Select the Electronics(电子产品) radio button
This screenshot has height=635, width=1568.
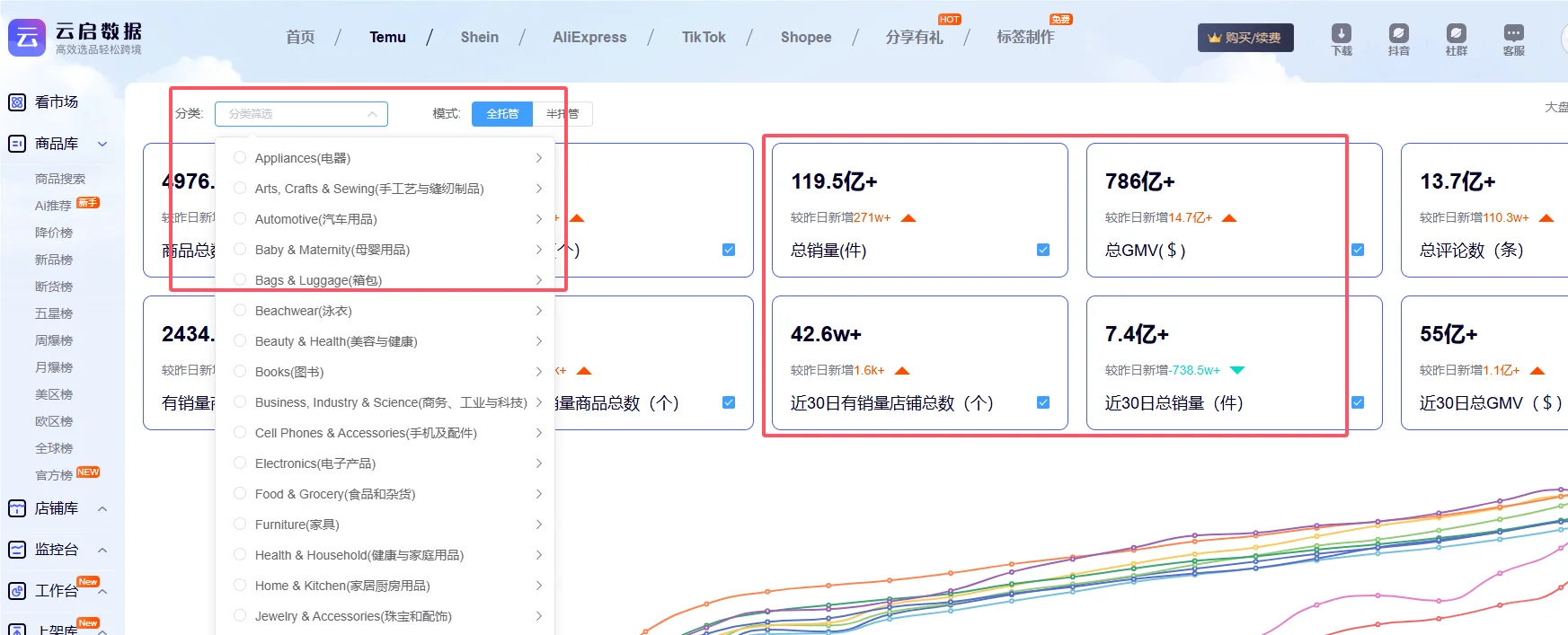click(x=240, y=463)
